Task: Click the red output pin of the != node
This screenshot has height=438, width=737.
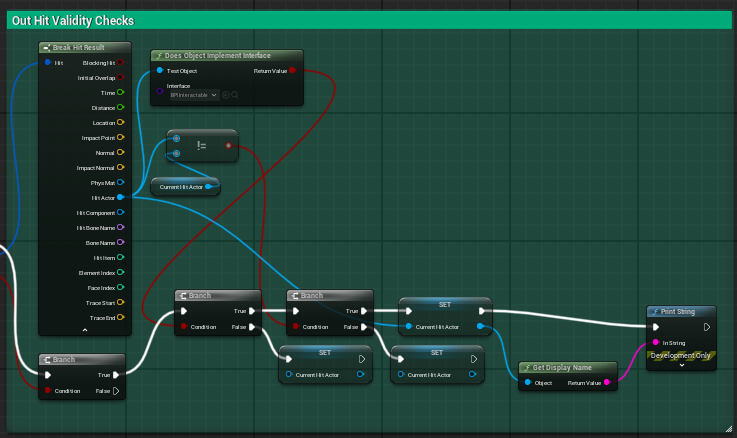Action: click(228, 146)
